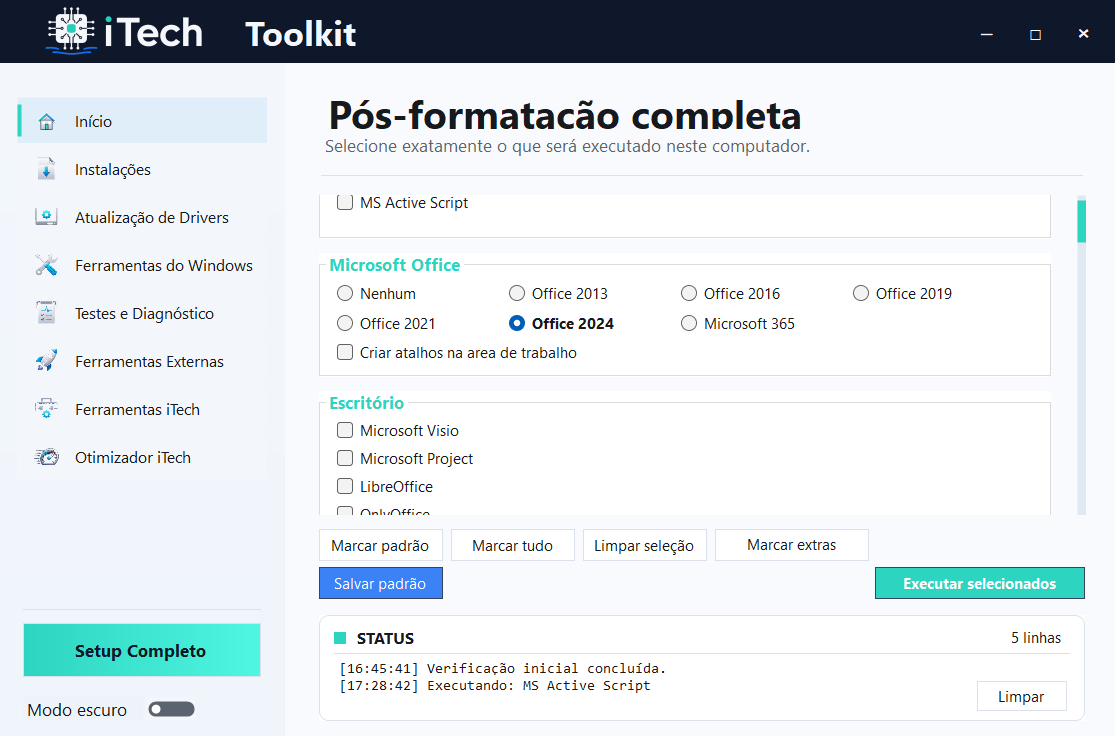Click the blue Salvar padrão button

[x=380, y=583]
